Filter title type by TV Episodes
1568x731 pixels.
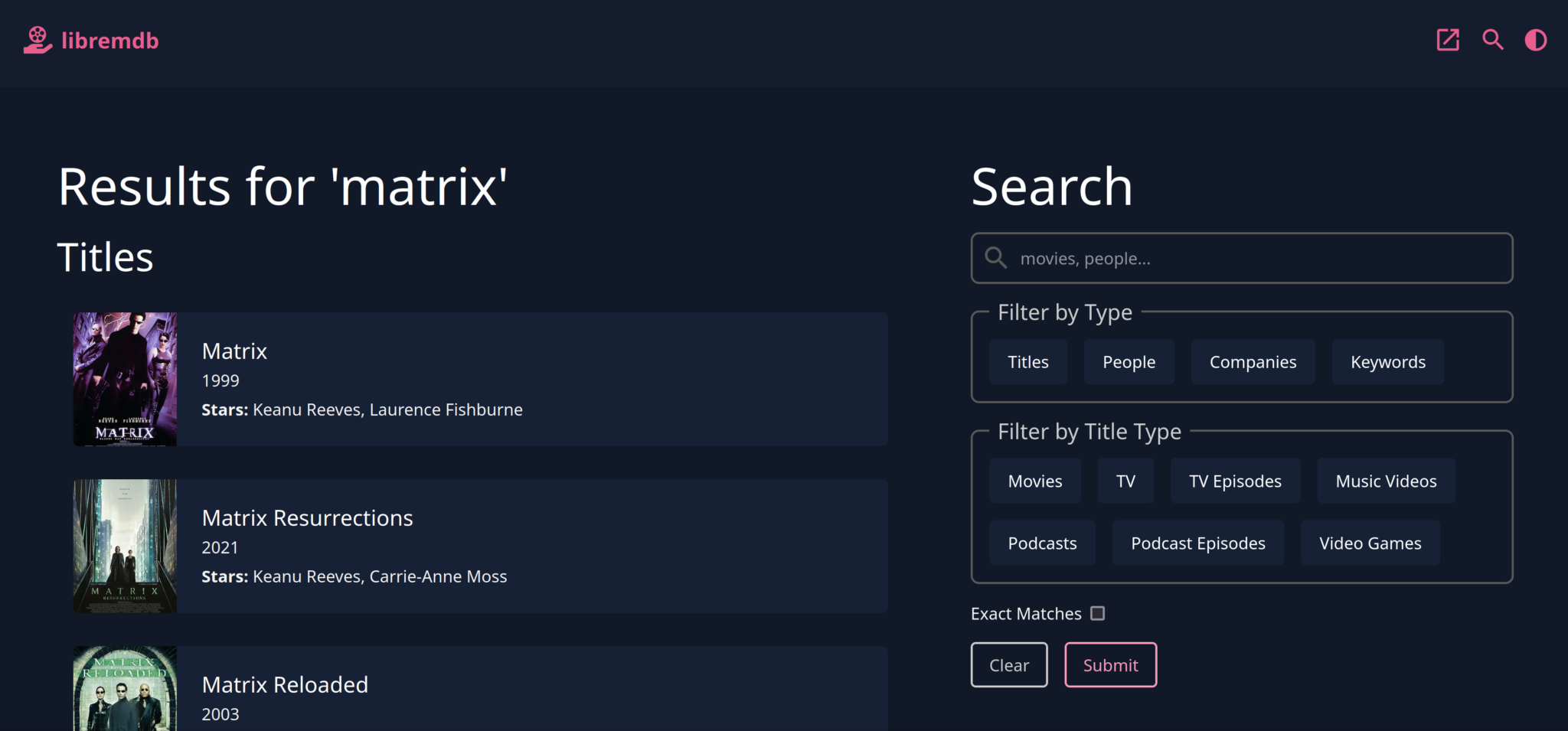1234,481
